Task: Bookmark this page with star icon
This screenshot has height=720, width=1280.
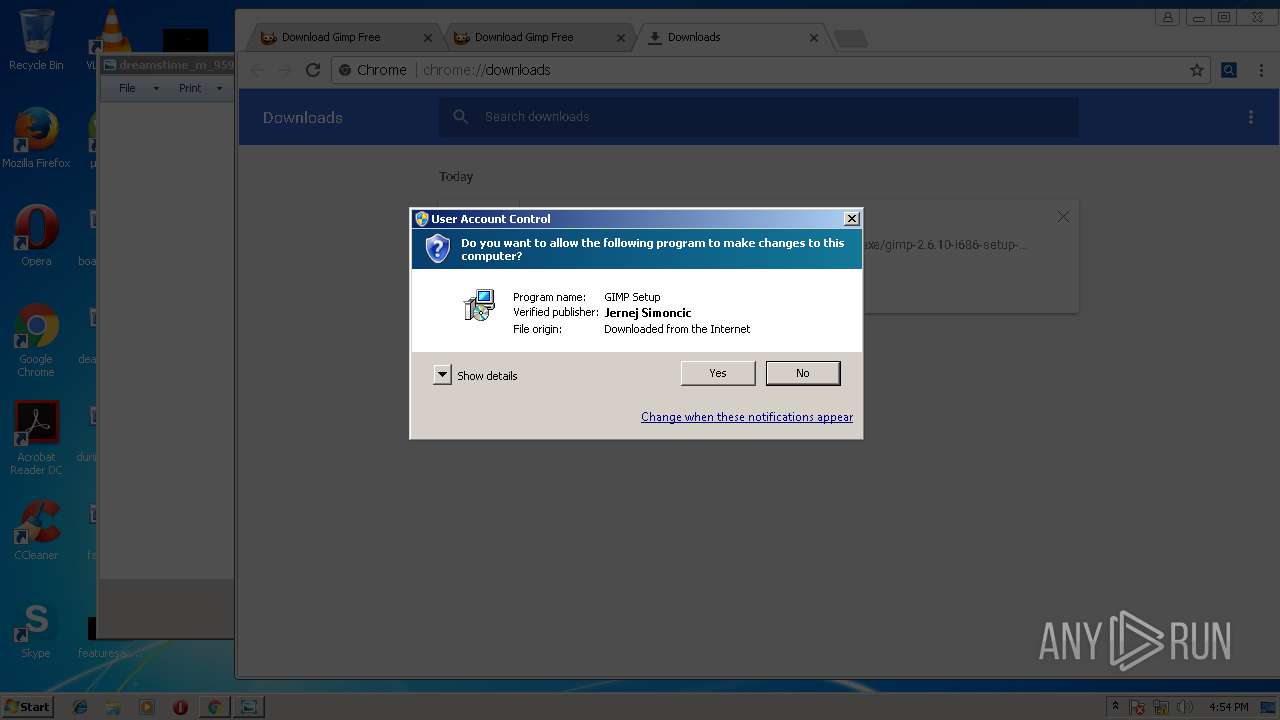Action: [x=1196, y=70]
